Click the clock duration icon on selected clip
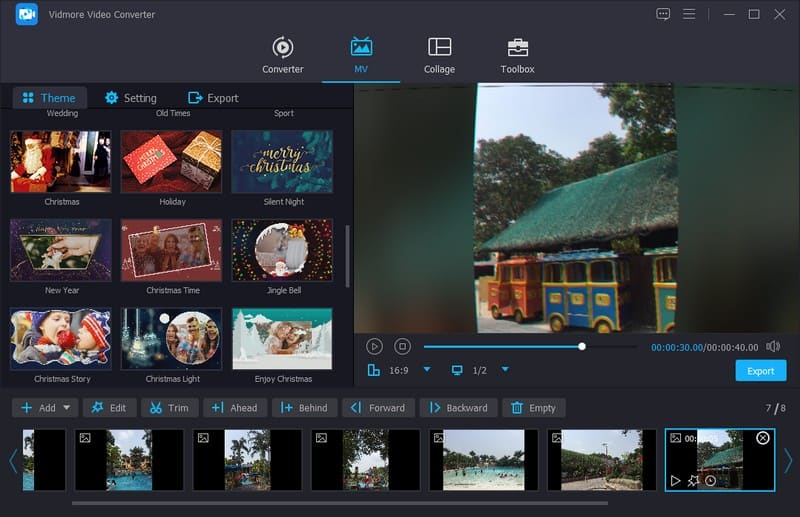 [710, 481]
